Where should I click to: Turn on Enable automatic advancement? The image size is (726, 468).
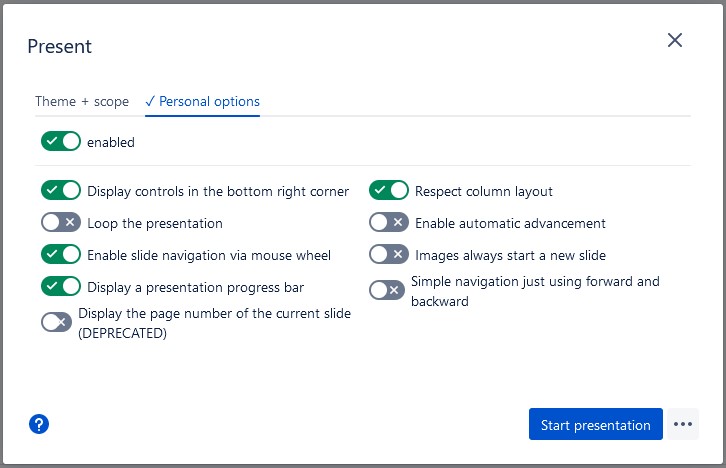click(x=389, y=223)
